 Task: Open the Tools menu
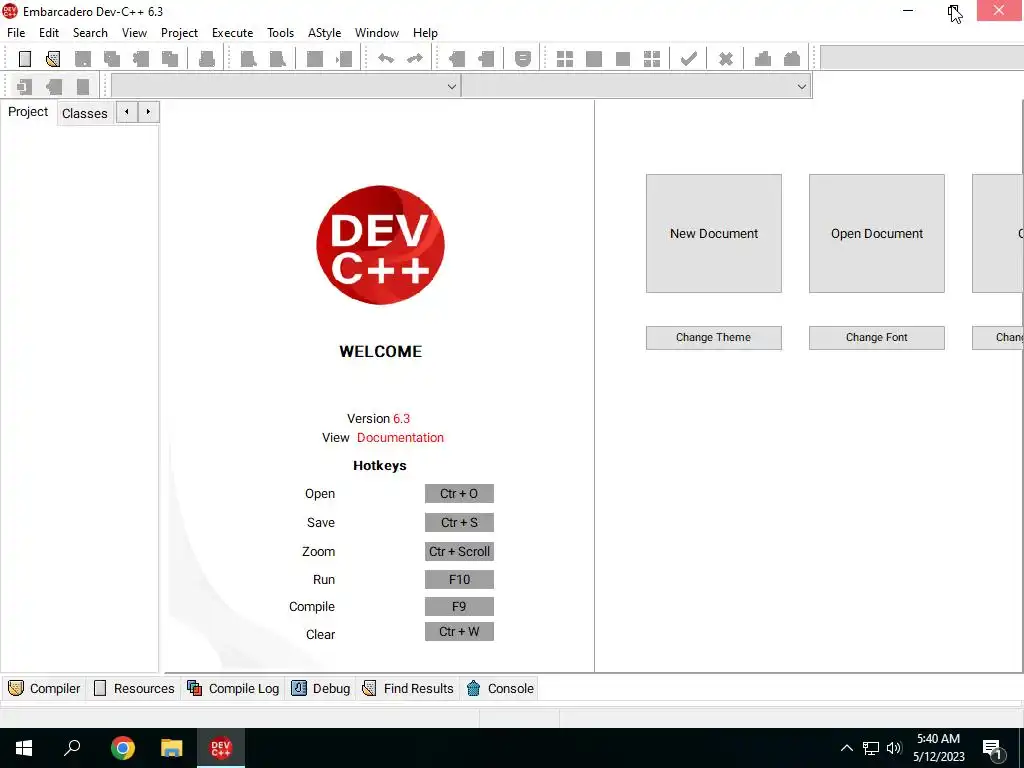click(280, 33)
